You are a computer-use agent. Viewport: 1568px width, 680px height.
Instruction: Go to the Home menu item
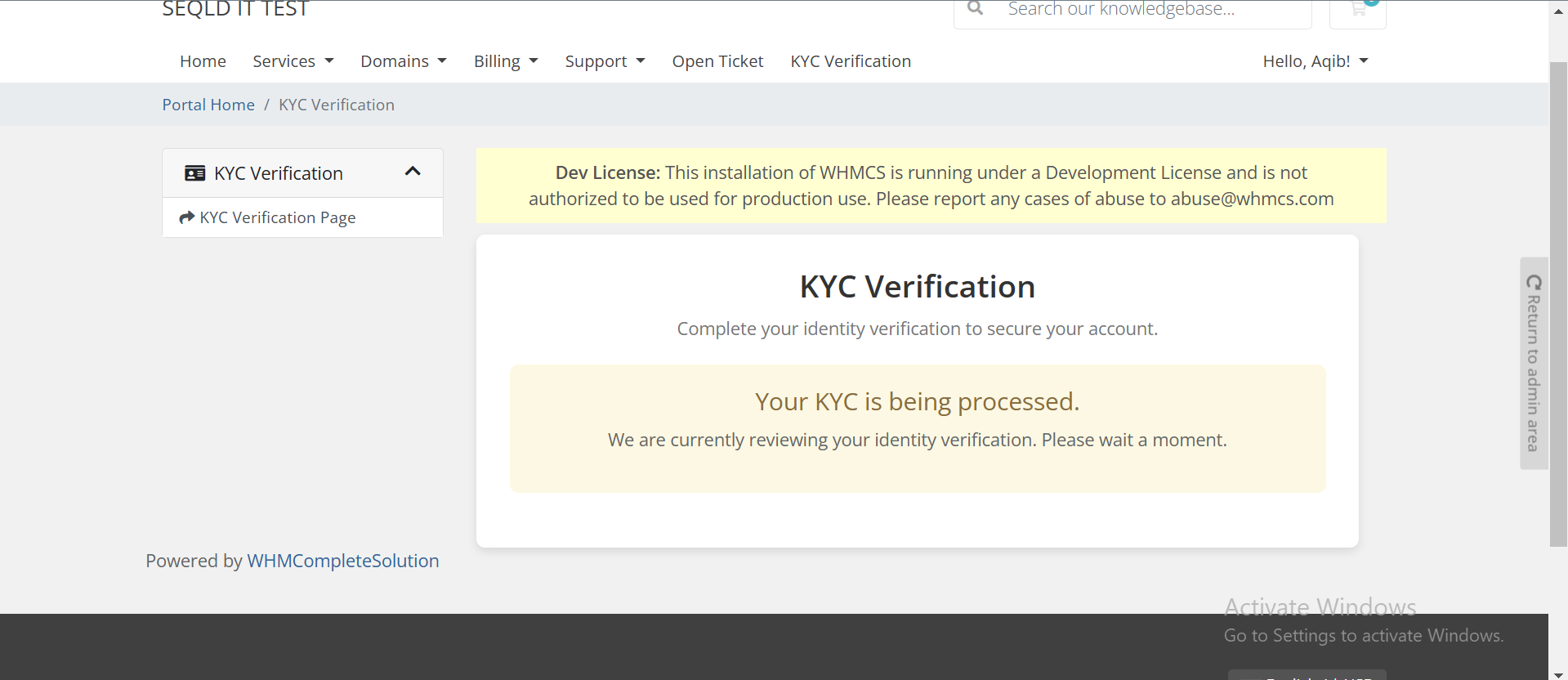click(x=203, y=61)
